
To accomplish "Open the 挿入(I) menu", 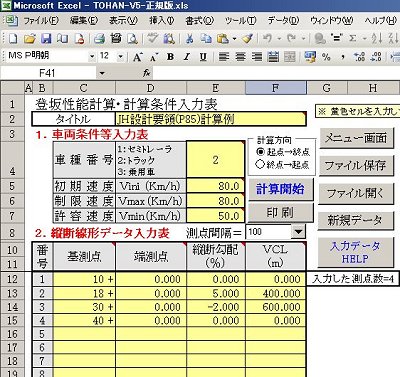I will click(x=162, y=21).
